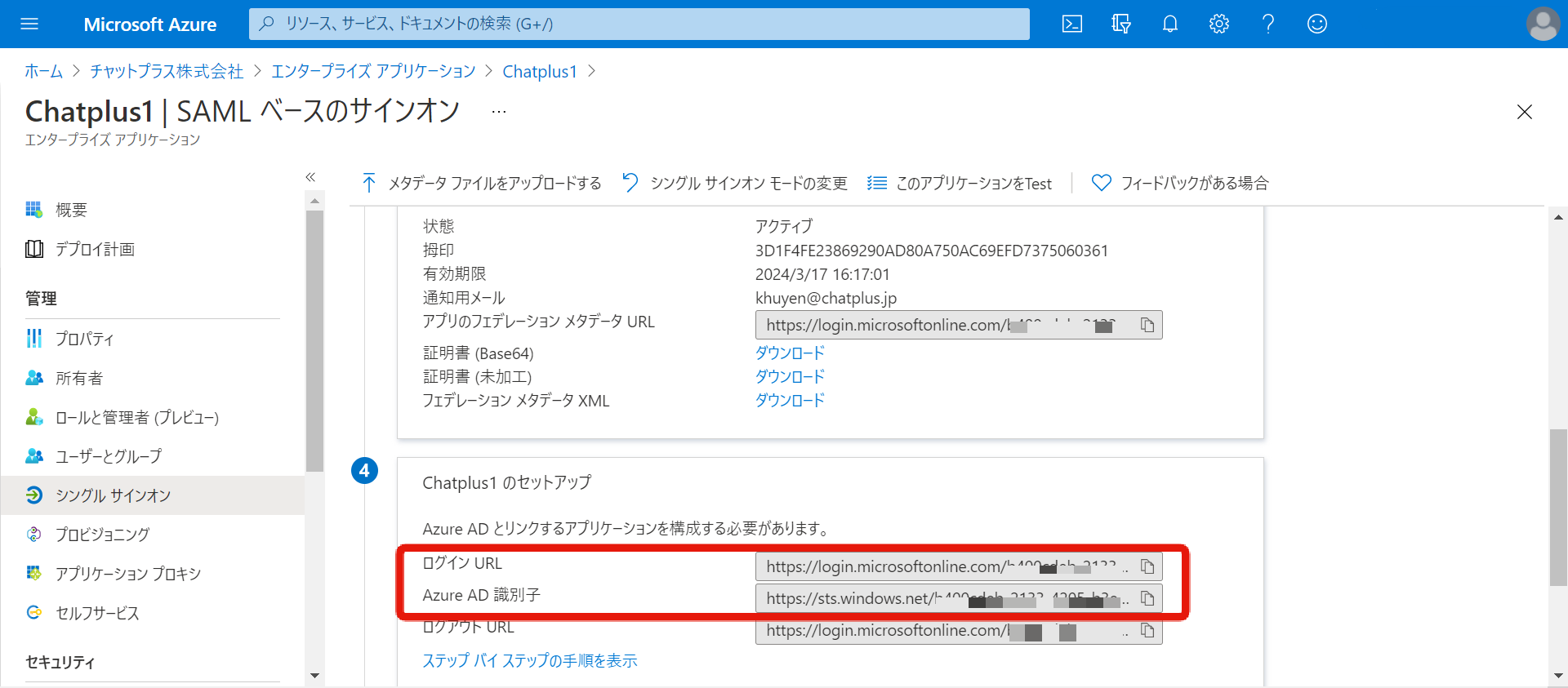Select the thumbprint value 3D1F4FE2...
This screenshot has height=688, width=1568.
(x=932, y=251)
